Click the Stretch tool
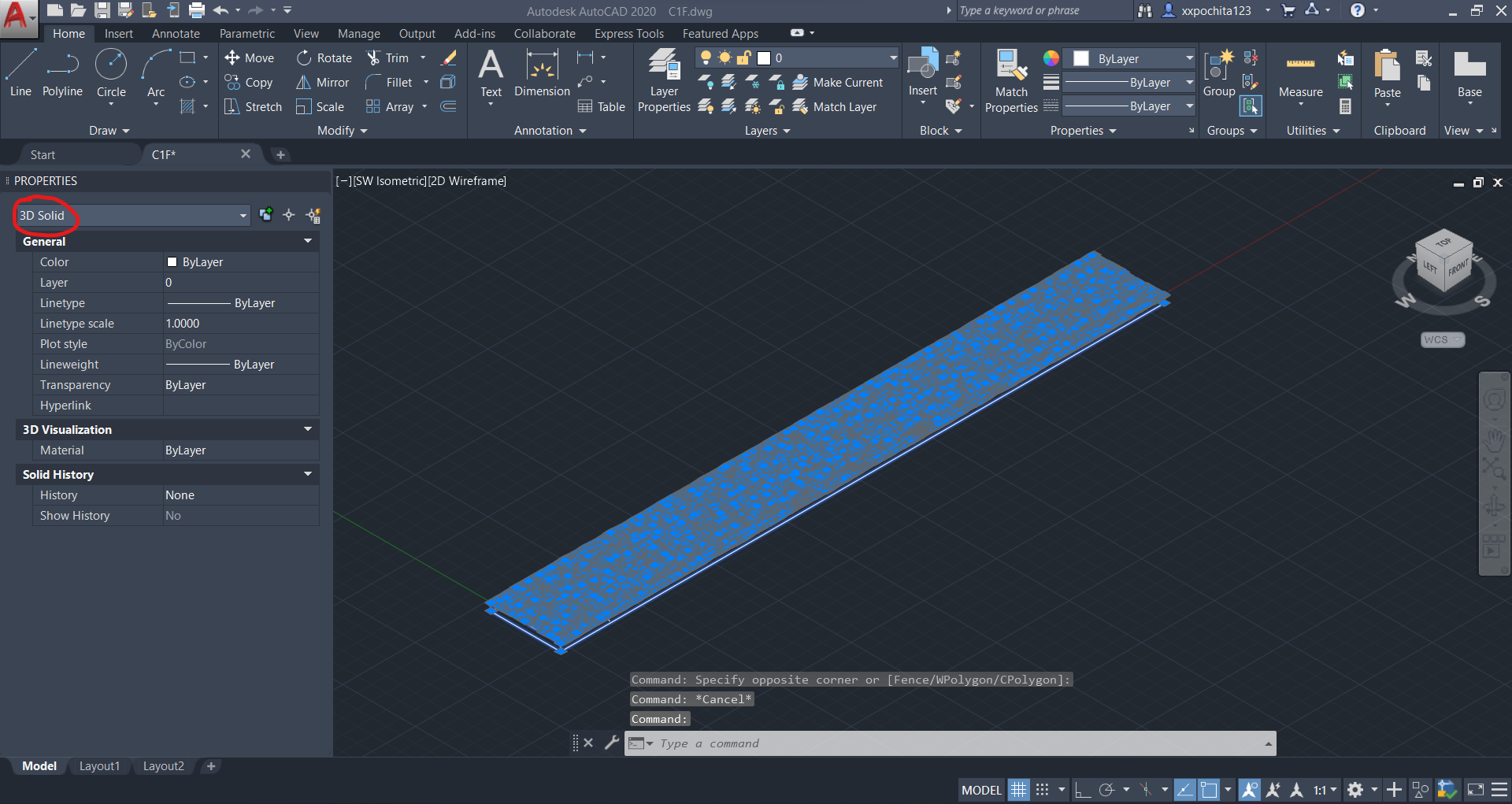Screen dimensions: 1512x804 click(x=253, y=106)
